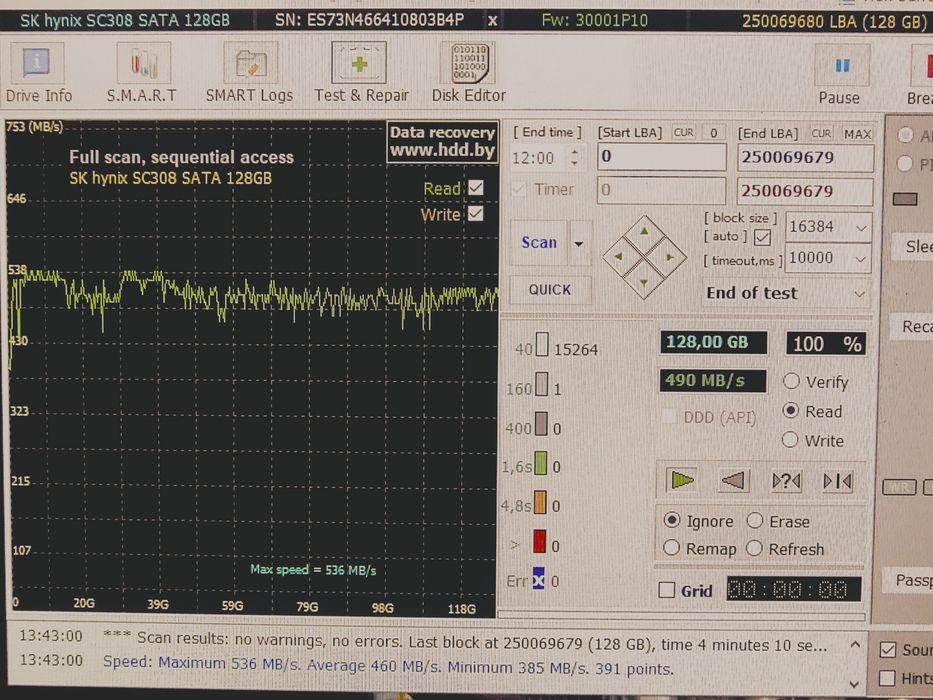This screenshot has width=933, height=700.
Task: Click the down arrow in navigation diamond
Action: (x=644, y=282)
